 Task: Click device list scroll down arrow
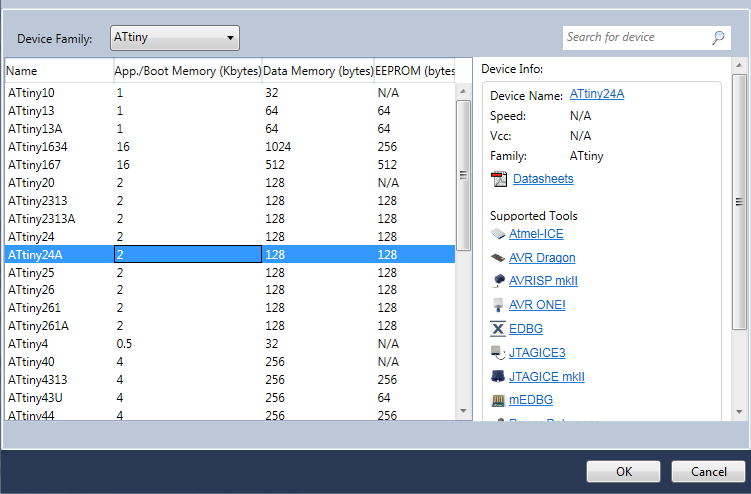click(x=463, y=411)
